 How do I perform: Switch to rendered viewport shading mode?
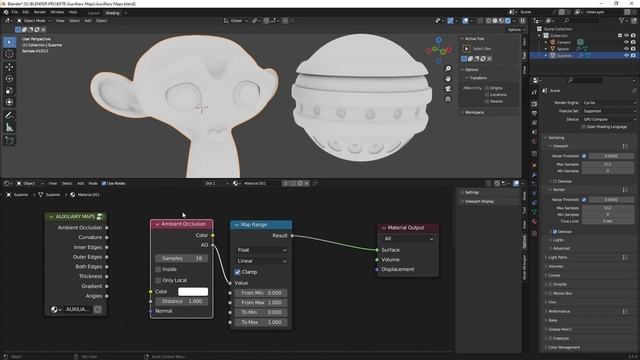pyautogui.click(x=508, y=20)
